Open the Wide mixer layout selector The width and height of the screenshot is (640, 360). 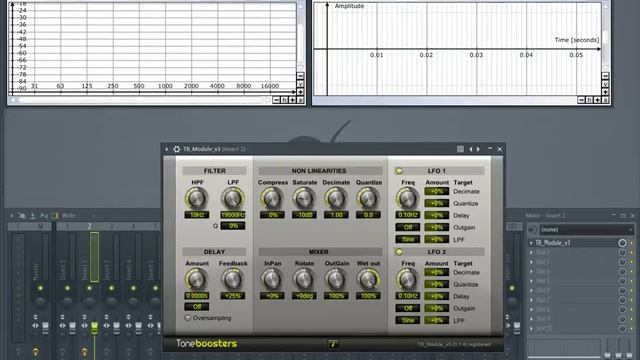[69, 215]
